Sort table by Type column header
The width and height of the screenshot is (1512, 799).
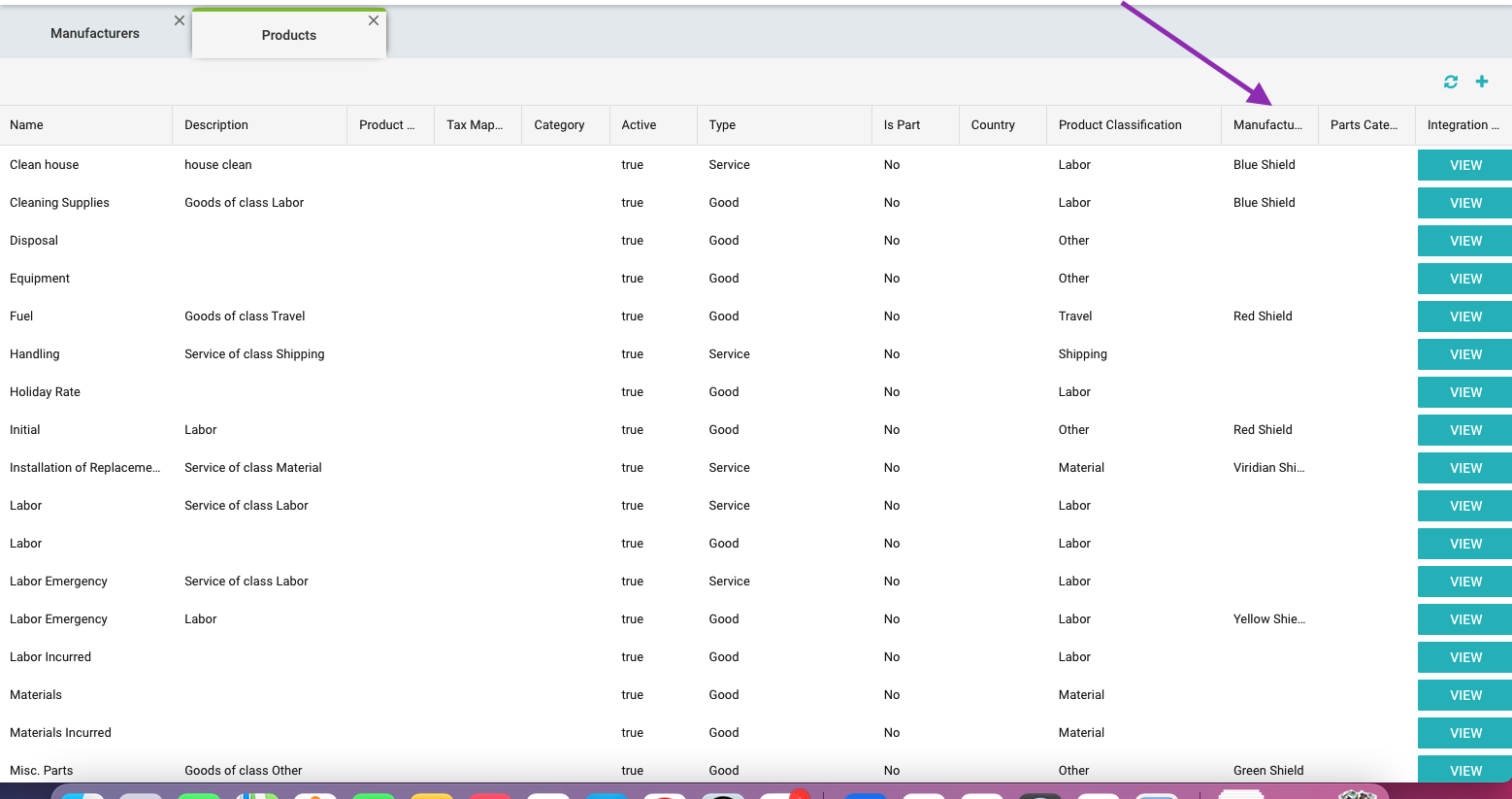click(x=722, y=125)
